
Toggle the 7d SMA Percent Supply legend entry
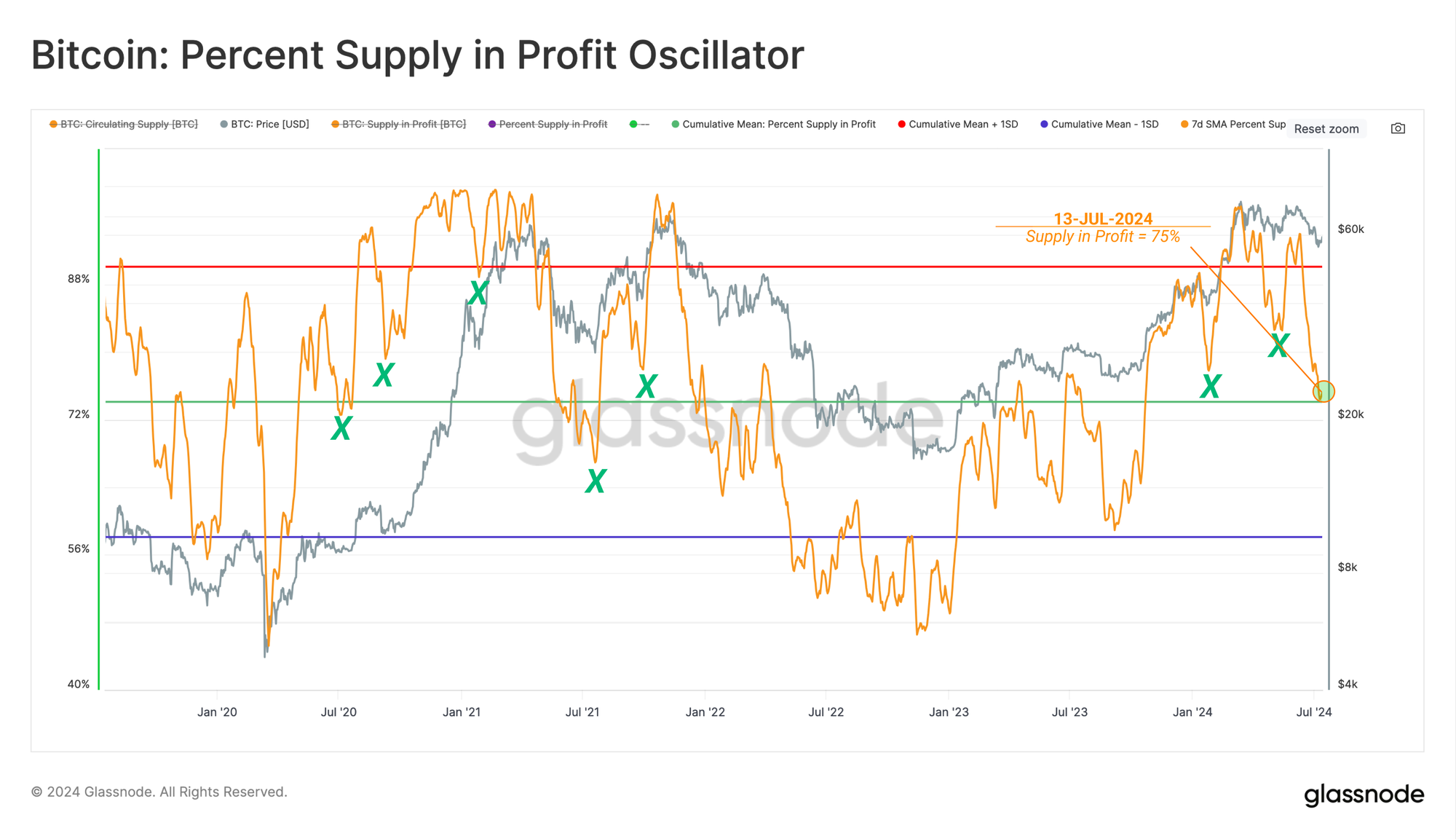coord(1233,125)
